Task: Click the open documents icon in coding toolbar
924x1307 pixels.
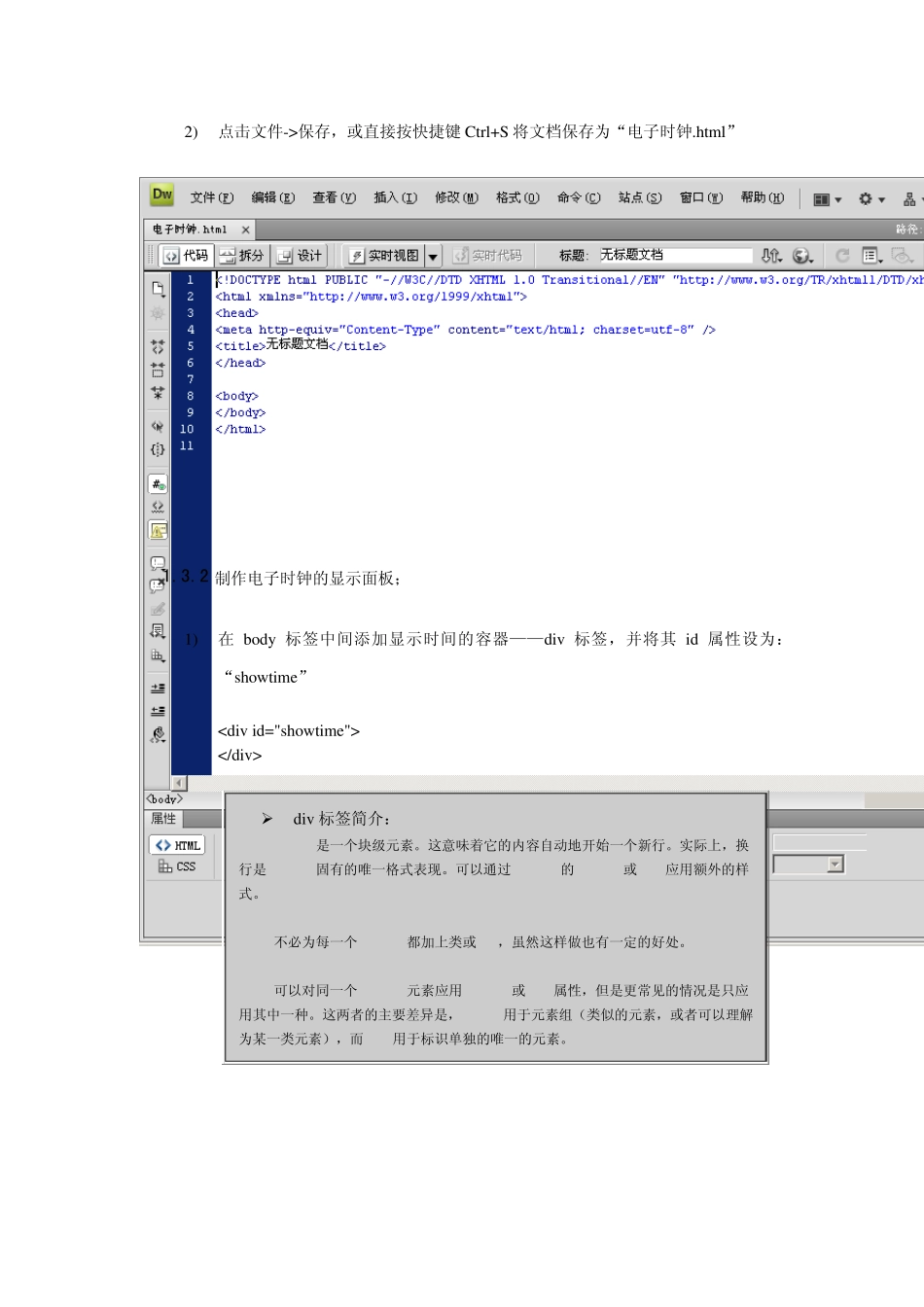Action: coord(158,289)
